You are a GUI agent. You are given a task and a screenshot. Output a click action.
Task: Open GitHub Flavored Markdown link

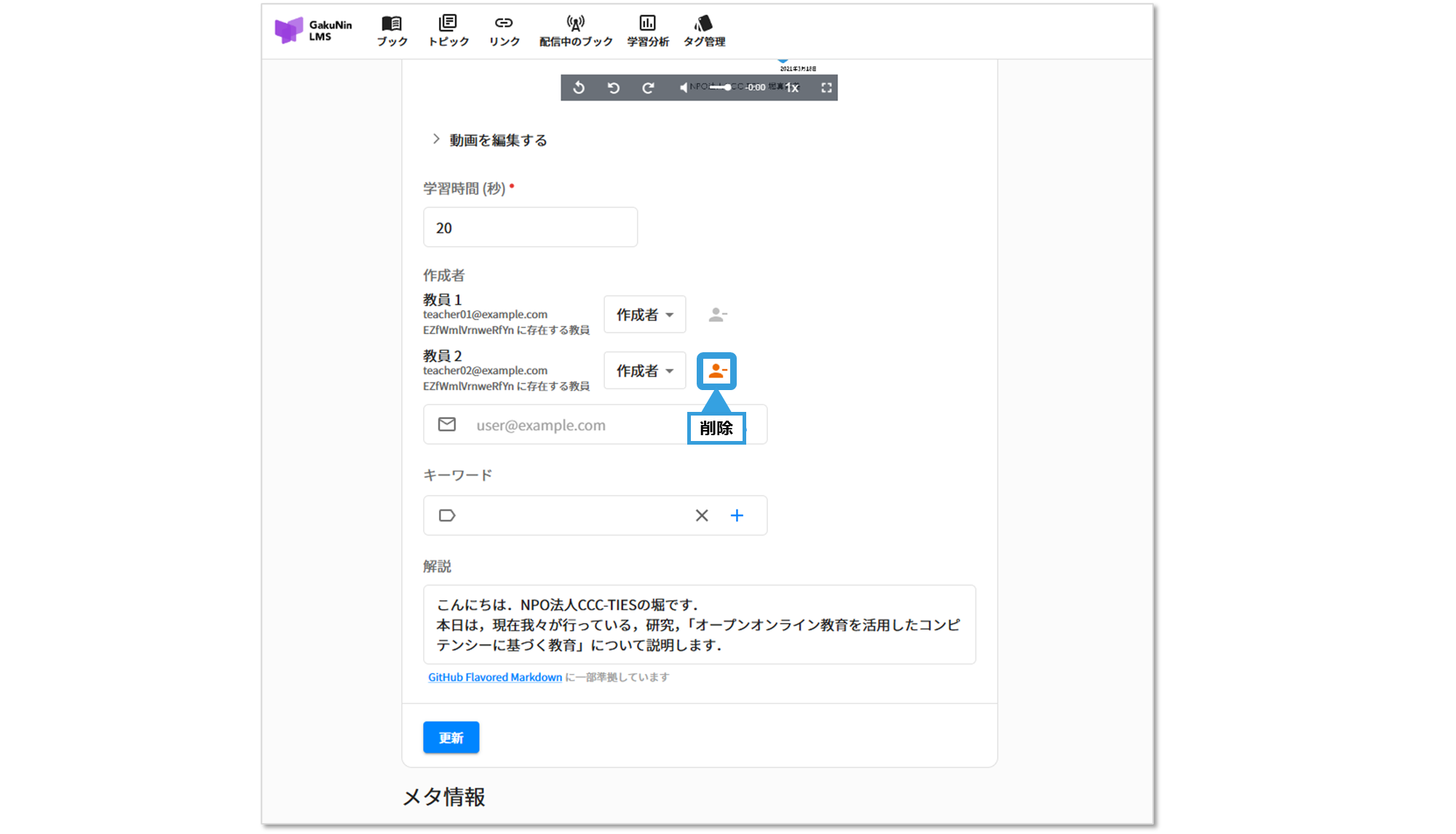(x=495, y=677)
